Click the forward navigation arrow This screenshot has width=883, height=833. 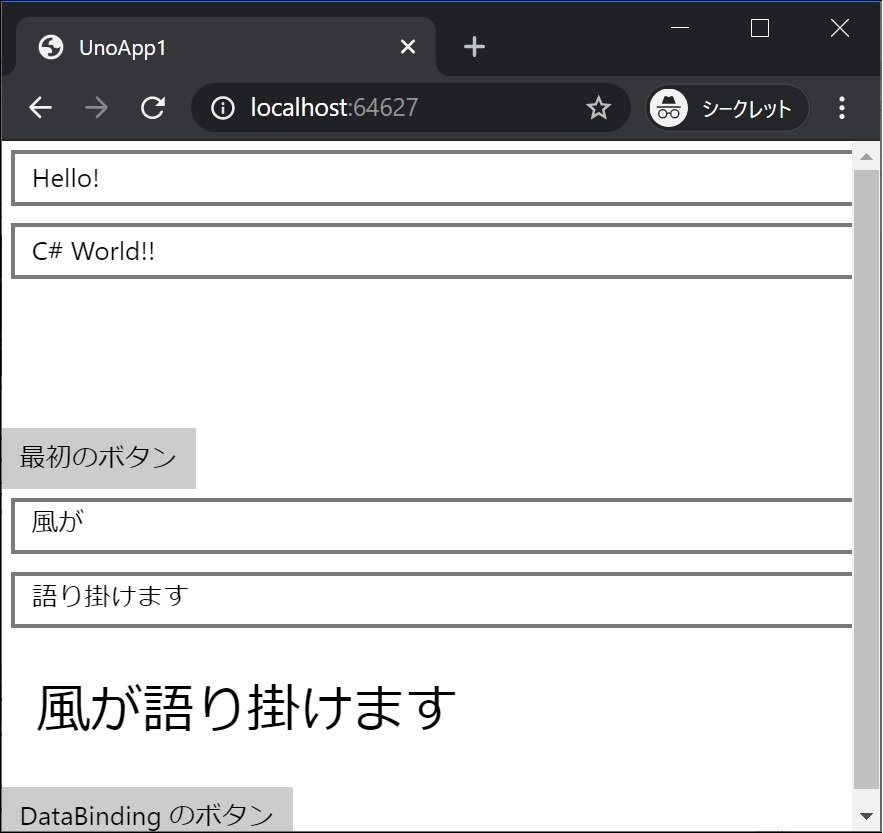[x=96, y=108]
